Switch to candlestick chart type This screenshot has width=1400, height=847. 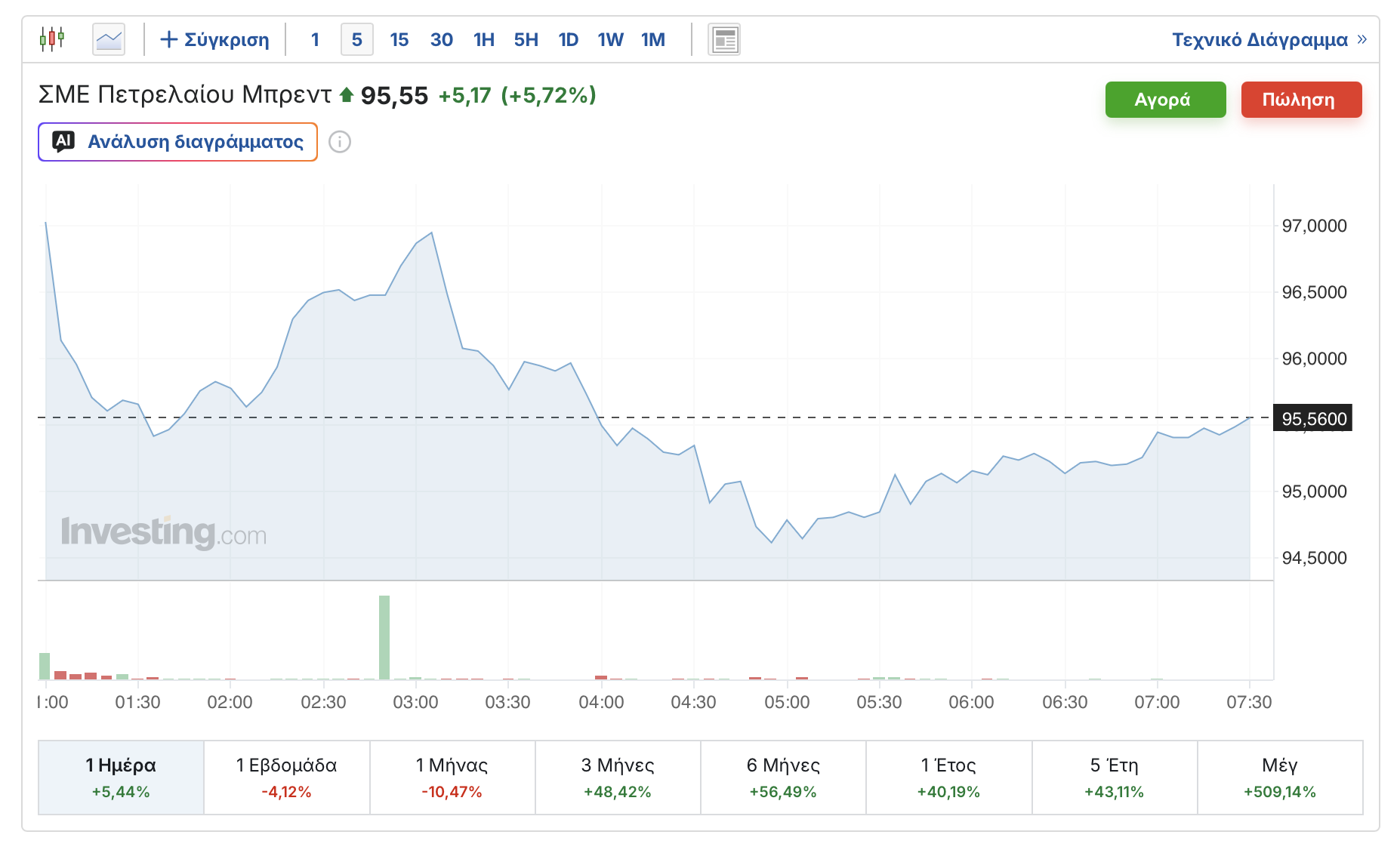click(x=52, y=38)
